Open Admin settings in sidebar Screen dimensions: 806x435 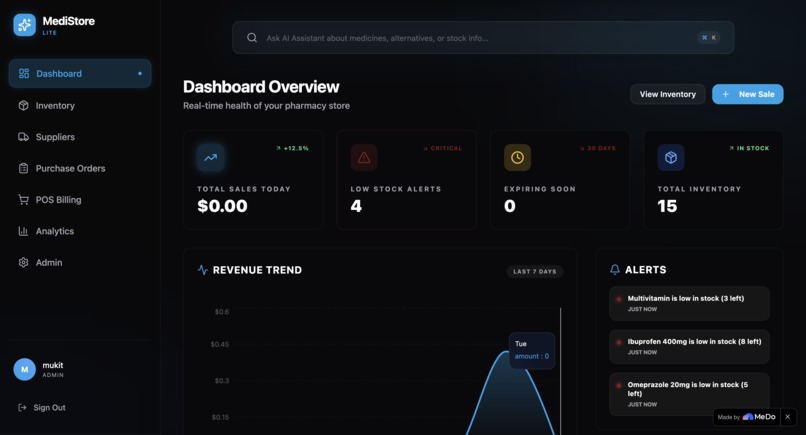point(80,262)
